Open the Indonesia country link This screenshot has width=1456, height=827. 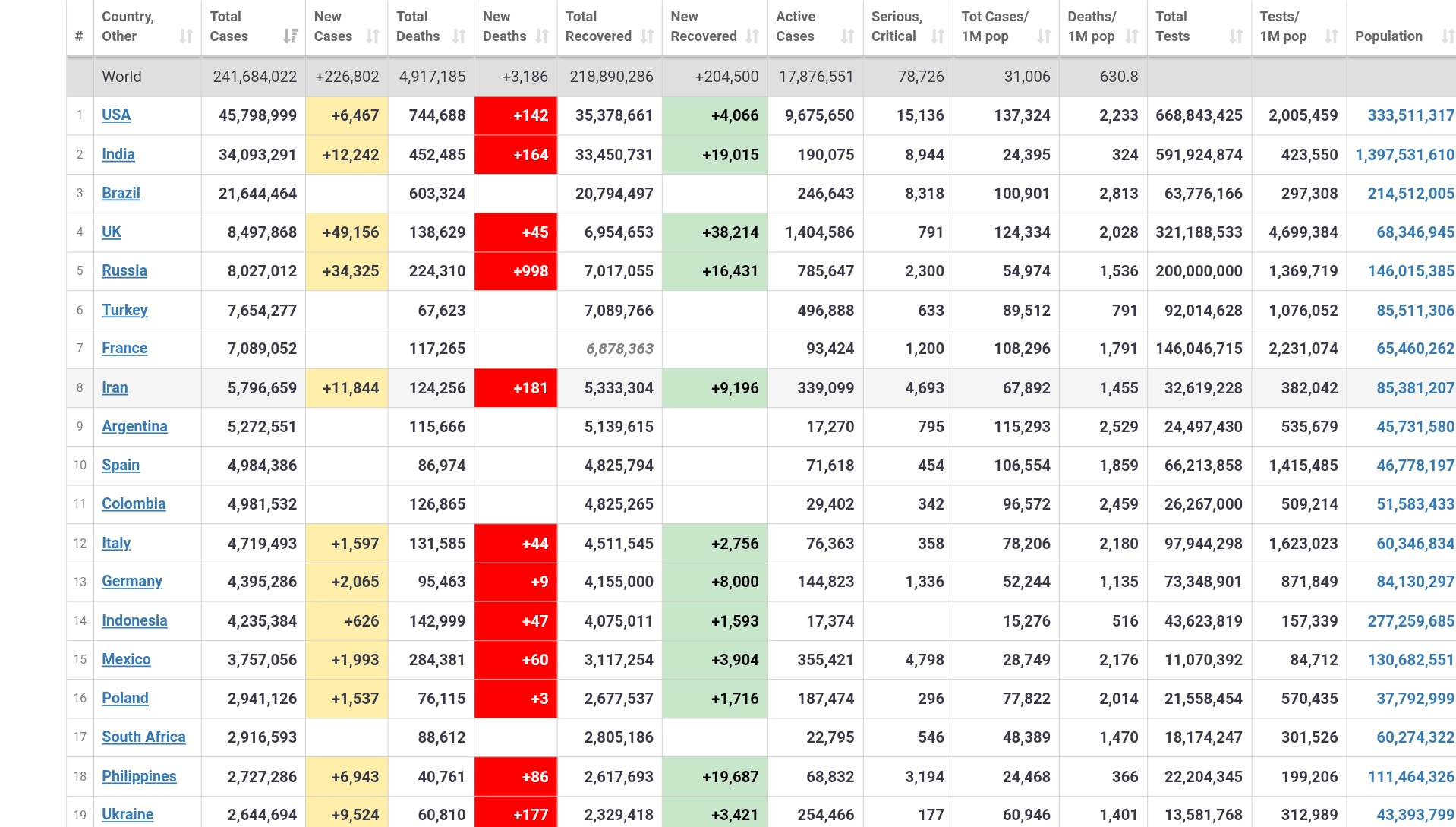(x=134, y=620)
